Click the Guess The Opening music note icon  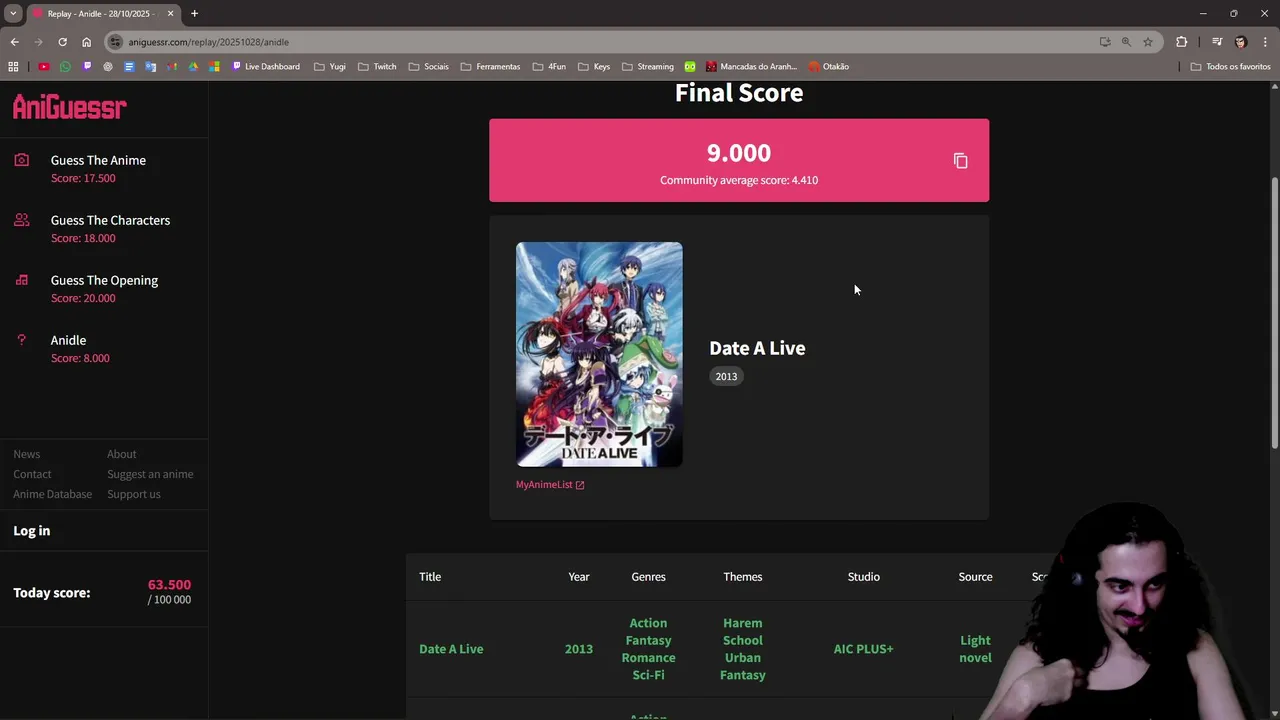21,280
